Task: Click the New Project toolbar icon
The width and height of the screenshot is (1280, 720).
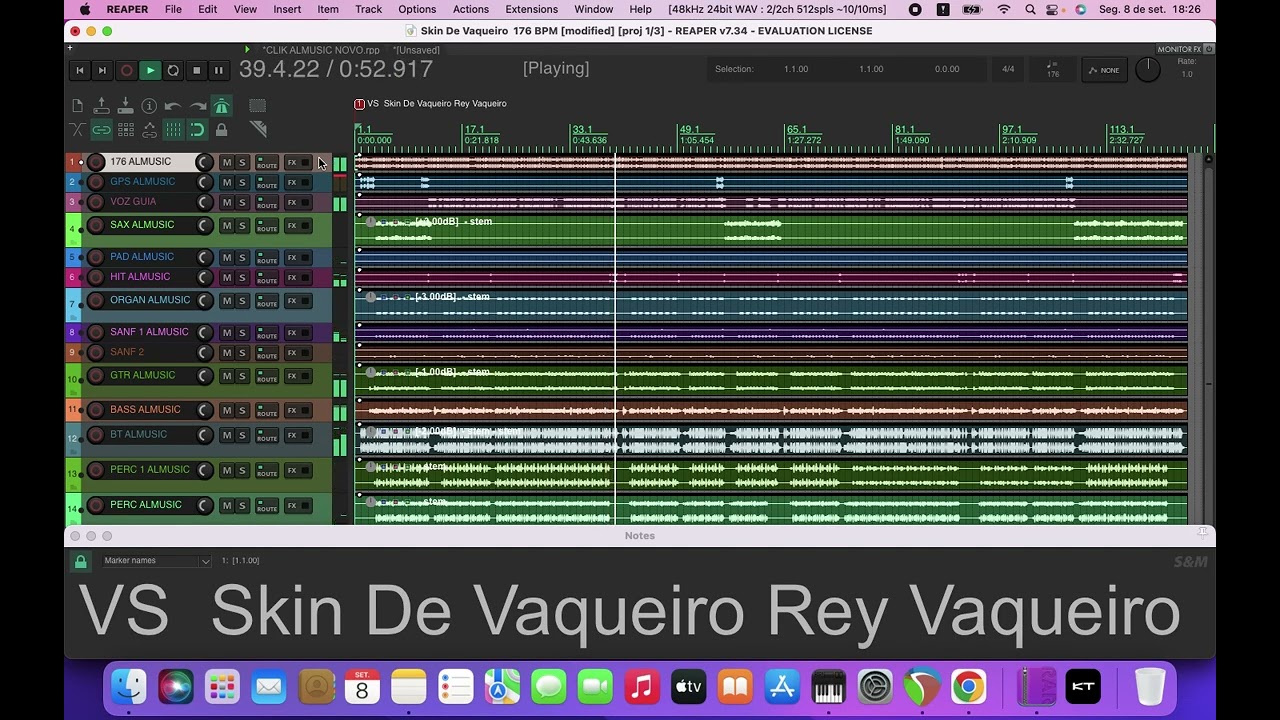Action: (x=78, y=106)
